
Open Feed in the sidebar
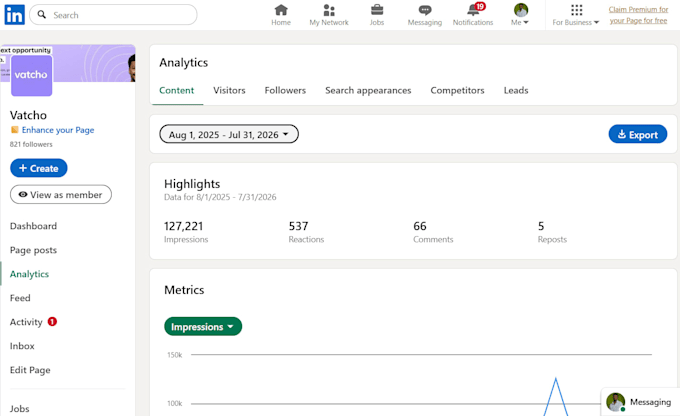20,298
